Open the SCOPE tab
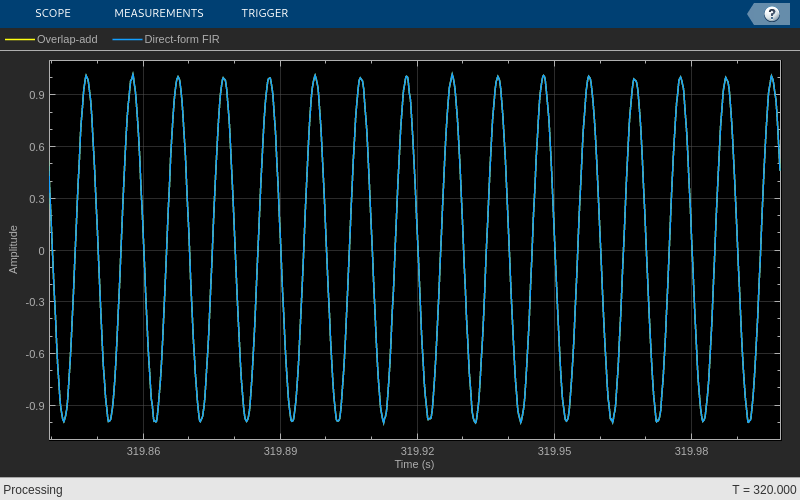 [x=53, y=13]
